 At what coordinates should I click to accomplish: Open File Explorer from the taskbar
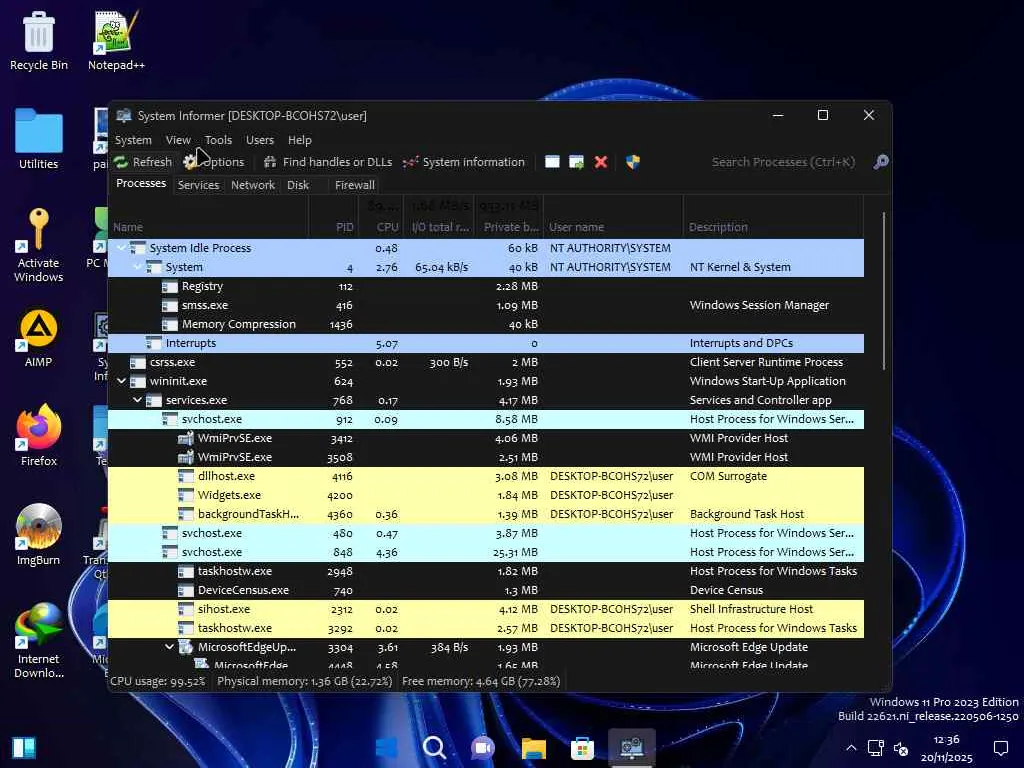click(534, 748)
